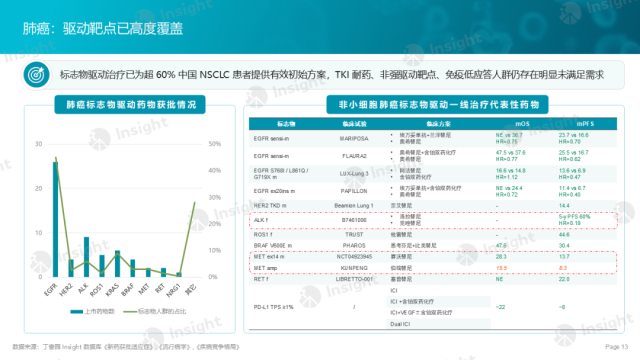The height and width of the screenshot is (360, 640).
Task: Click the RET f marker cell
Action: (x=261, y=279)
